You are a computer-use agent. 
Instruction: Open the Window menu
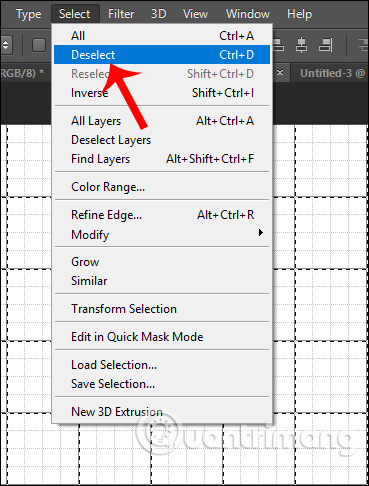tap(248, 14)
